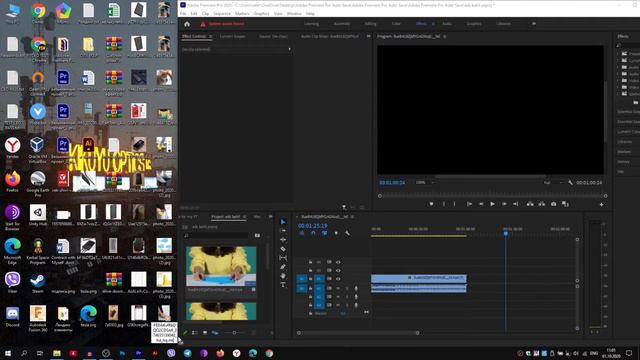640x360 pixels.
Task: Toggle A1 source patching button
Action: pos(302,288)
